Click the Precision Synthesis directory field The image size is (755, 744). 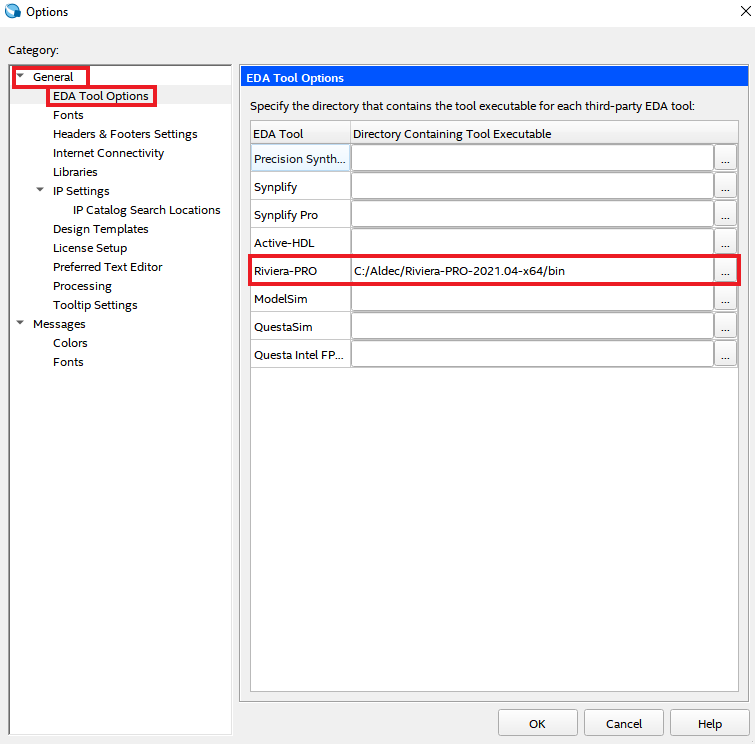coord(532,158)
